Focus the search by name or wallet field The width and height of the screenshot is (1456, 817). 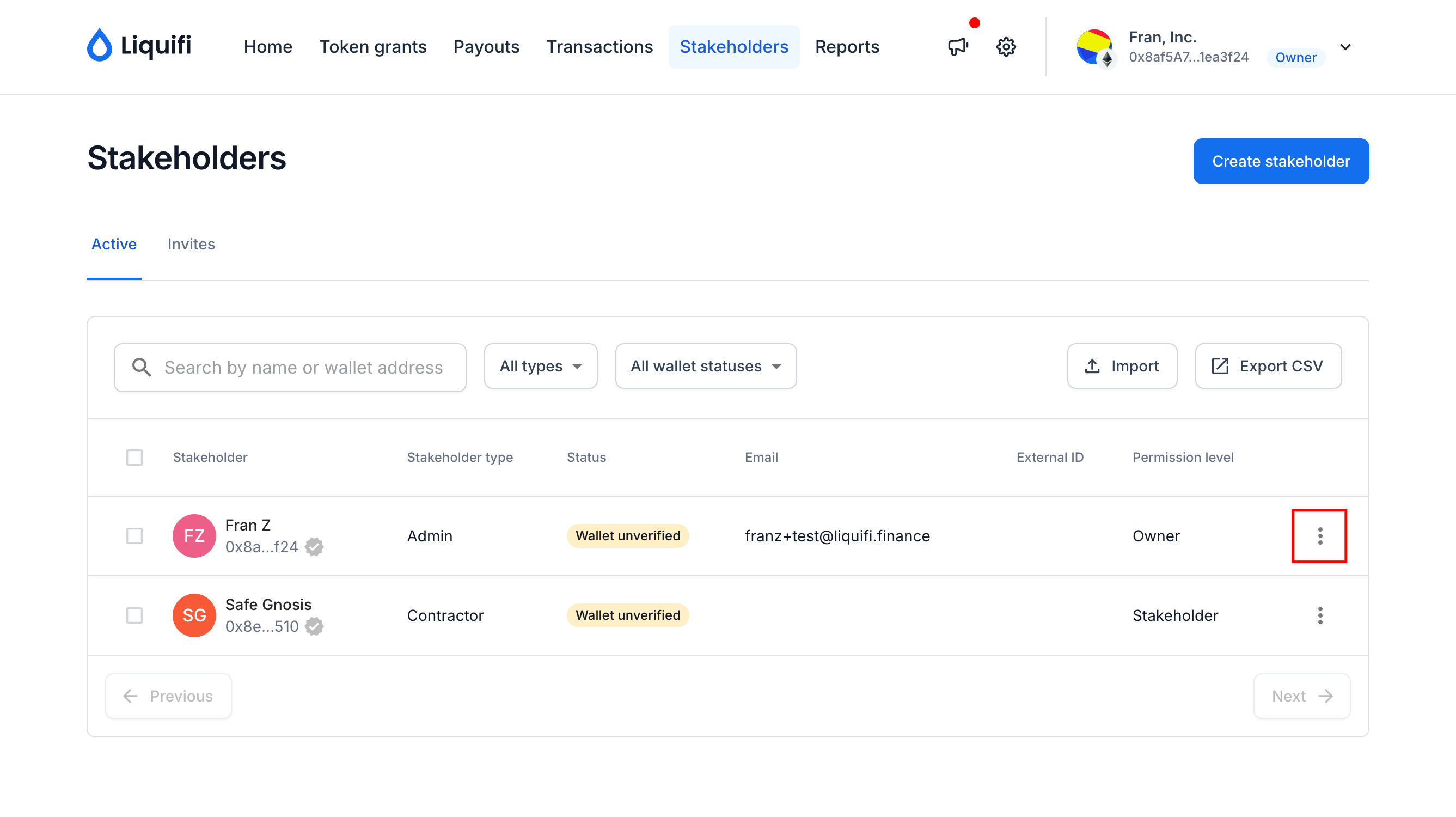click(x=290, y=368)
